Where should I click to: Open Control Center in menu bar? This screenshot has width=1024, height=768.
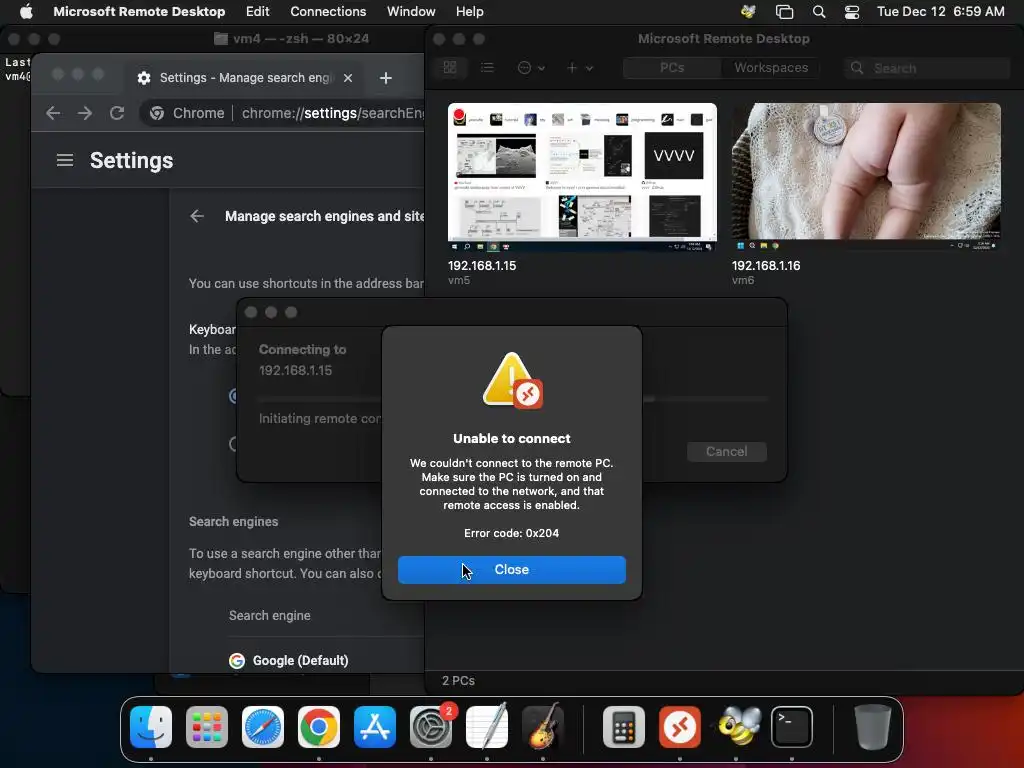(x=852, y=12)
